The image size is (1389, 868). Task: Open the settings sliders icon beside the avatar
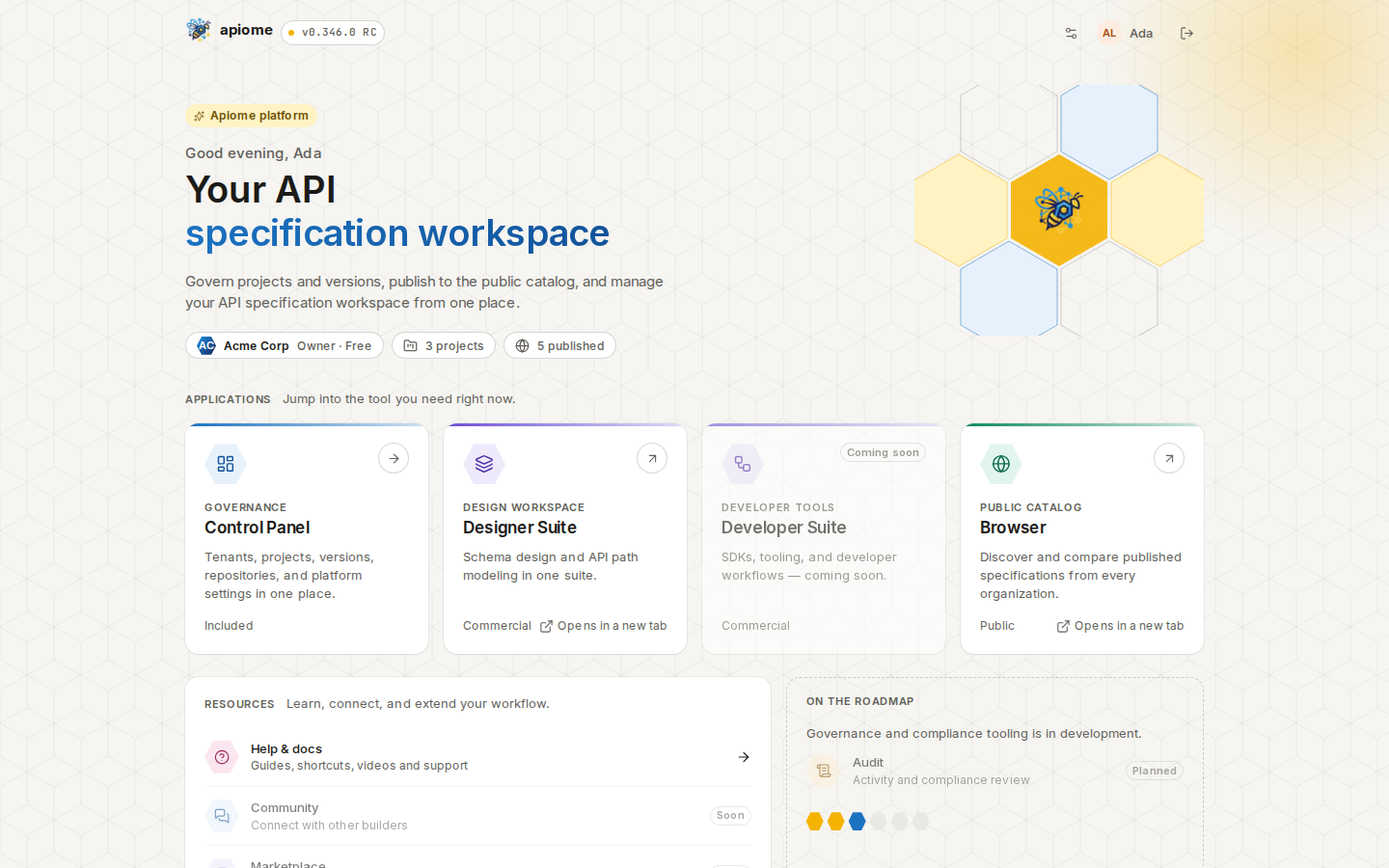[1071, 33]
